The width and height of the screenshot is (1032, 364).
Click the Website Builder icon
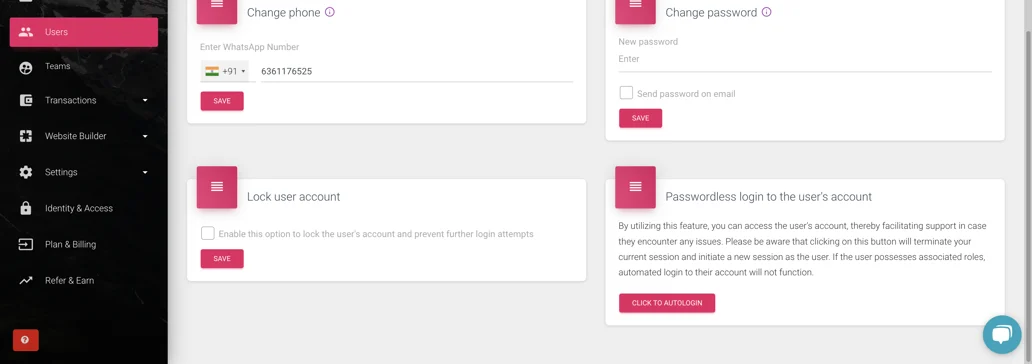26,136
